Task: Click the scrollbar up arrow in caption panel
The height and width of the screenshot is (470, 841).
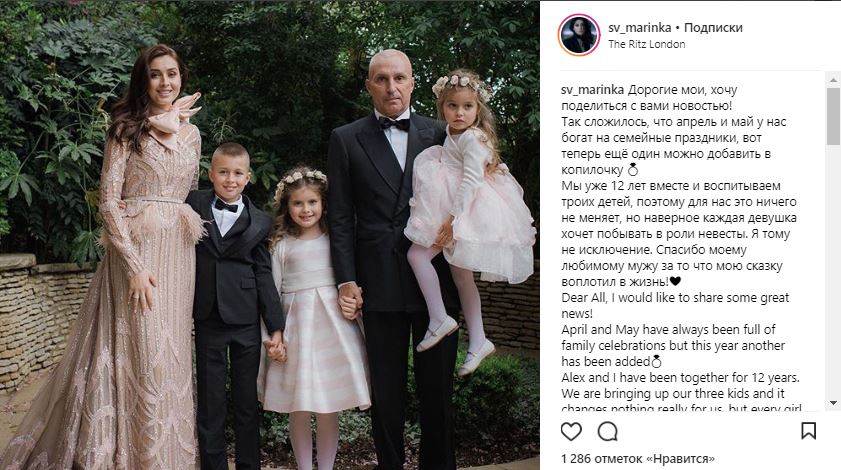Action: click(x=833, y=79)
